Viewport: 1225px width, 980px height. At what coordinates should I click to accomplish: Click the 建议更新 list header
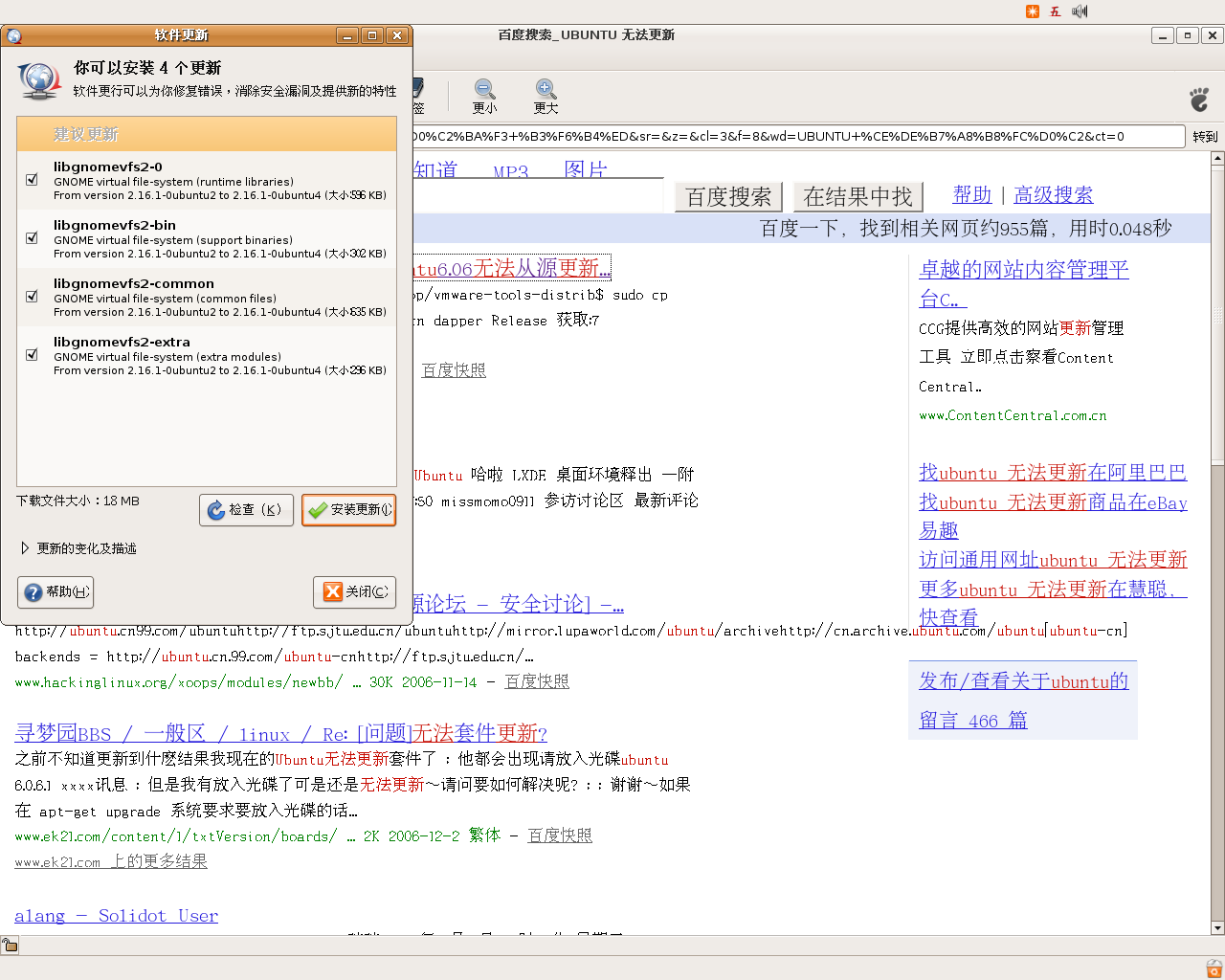(207, 134)
